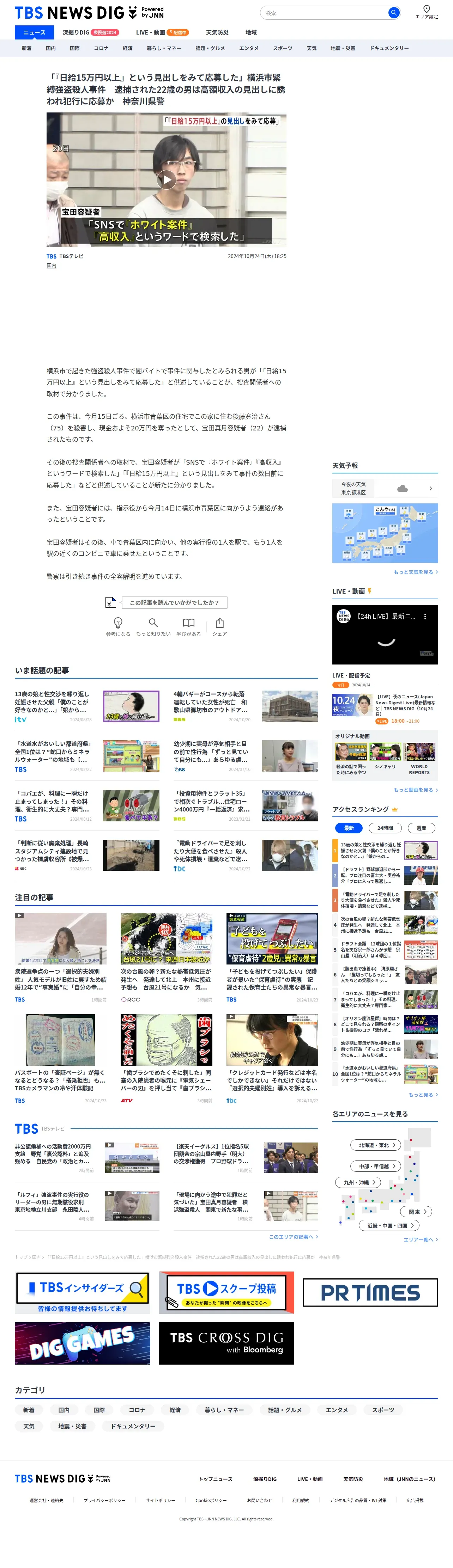453x1568 pixels.
Task: Open エンタメ in sub navigation bar
Action: point(248,48)
